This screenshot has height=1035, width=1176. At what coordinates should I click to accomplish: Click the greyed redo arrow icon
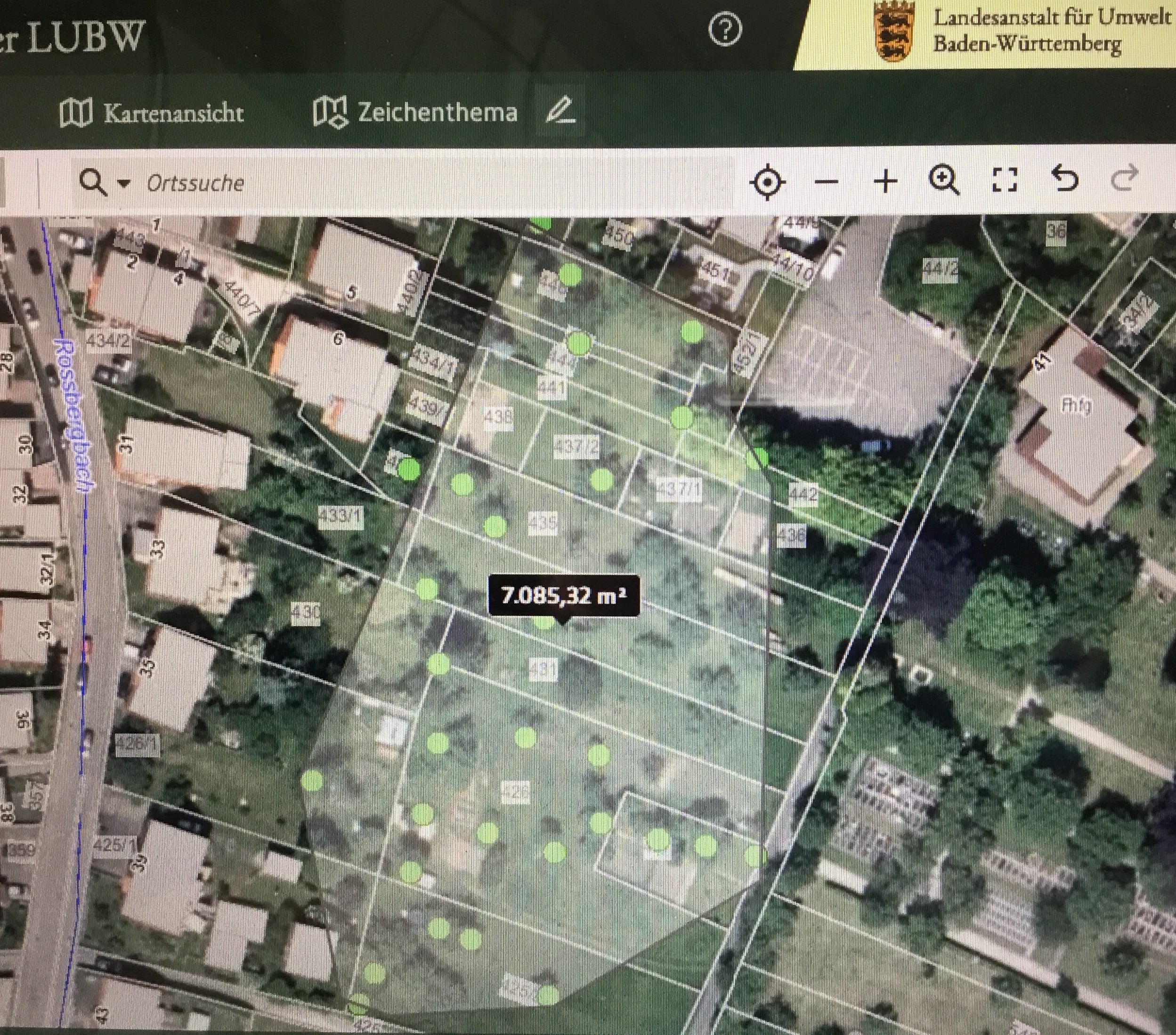tap(1124, 177)
